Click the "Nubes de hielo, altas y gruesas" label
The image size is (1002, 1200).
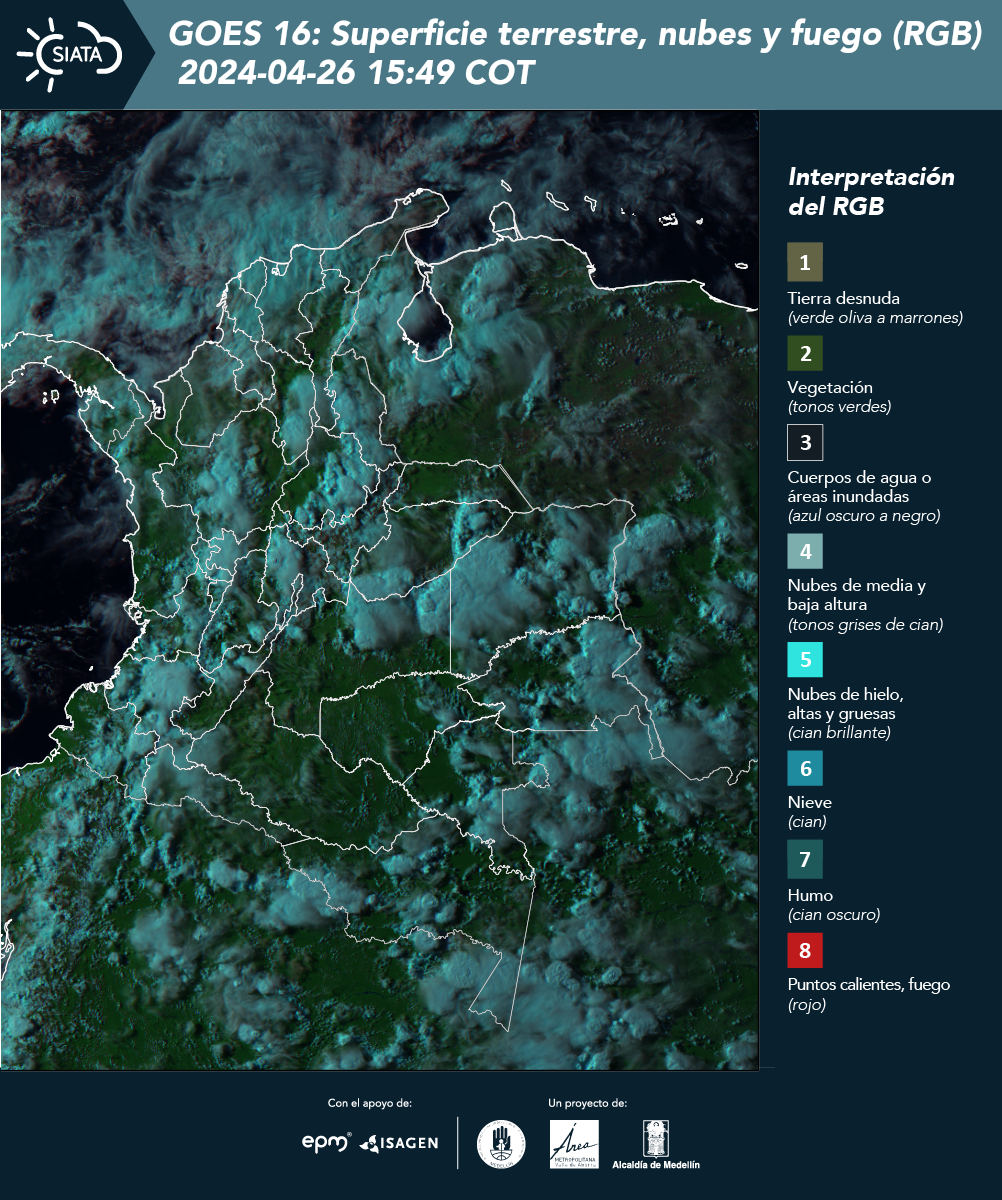click(846, 704)
